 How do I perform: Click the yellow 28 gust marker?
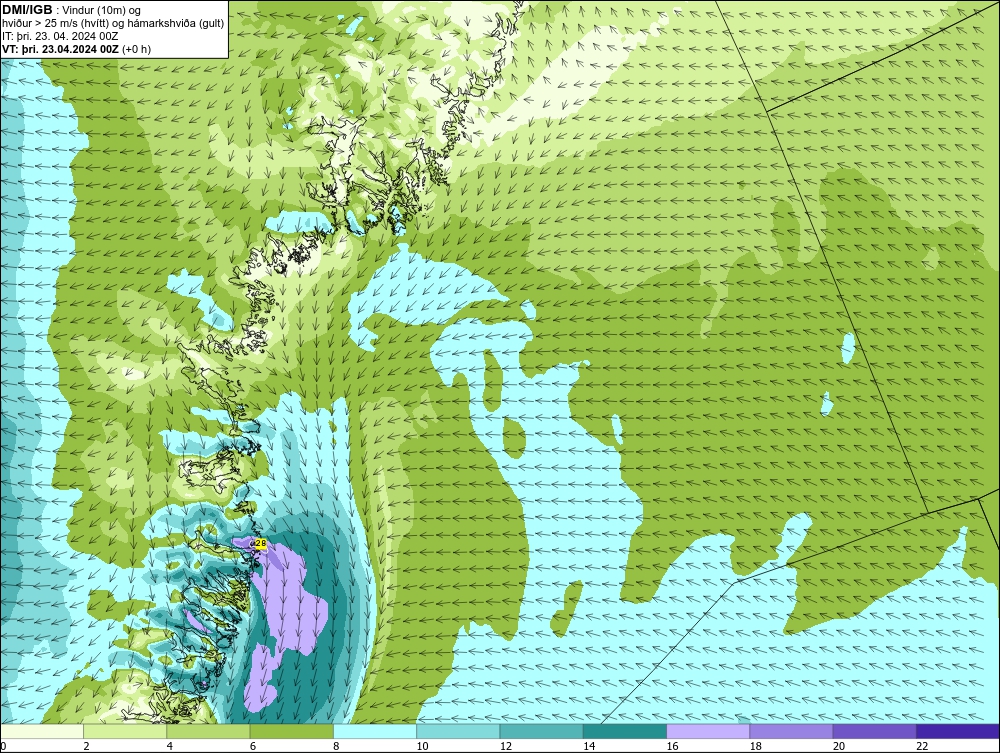pyautogui.click(x=261, y=543)
